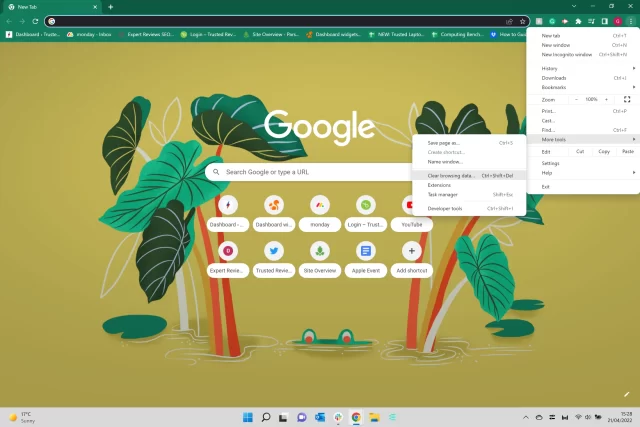The height and width of the screenshot is (427, 640).
Task: Click the reload page icon
Action: click(36, 21)
